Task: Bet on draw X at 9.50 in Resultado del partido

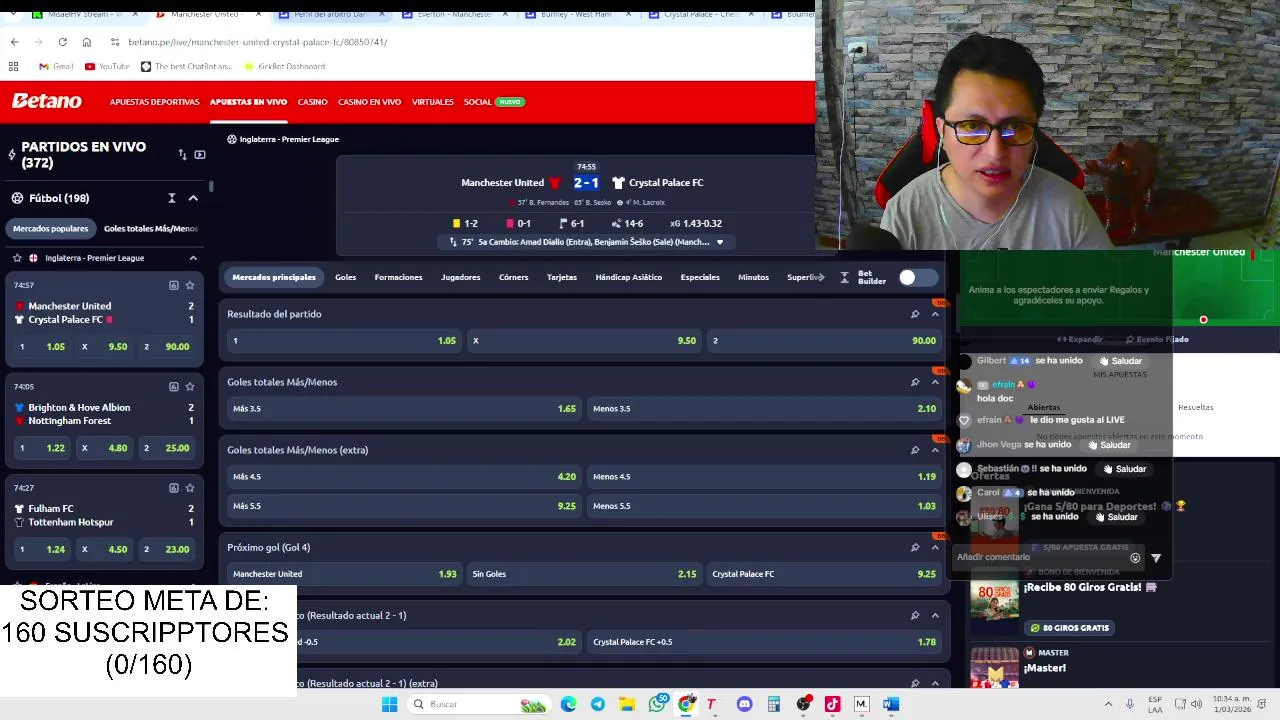Action: click(584, 341)
